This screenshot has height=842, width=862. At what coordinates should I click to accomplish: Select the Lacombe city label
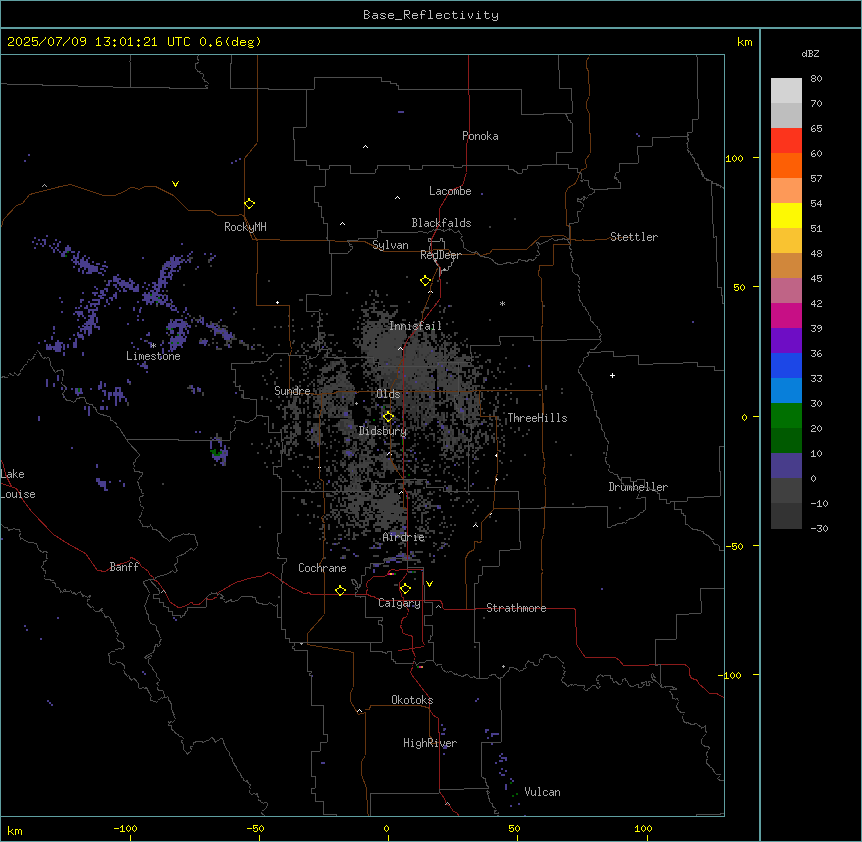450,191
